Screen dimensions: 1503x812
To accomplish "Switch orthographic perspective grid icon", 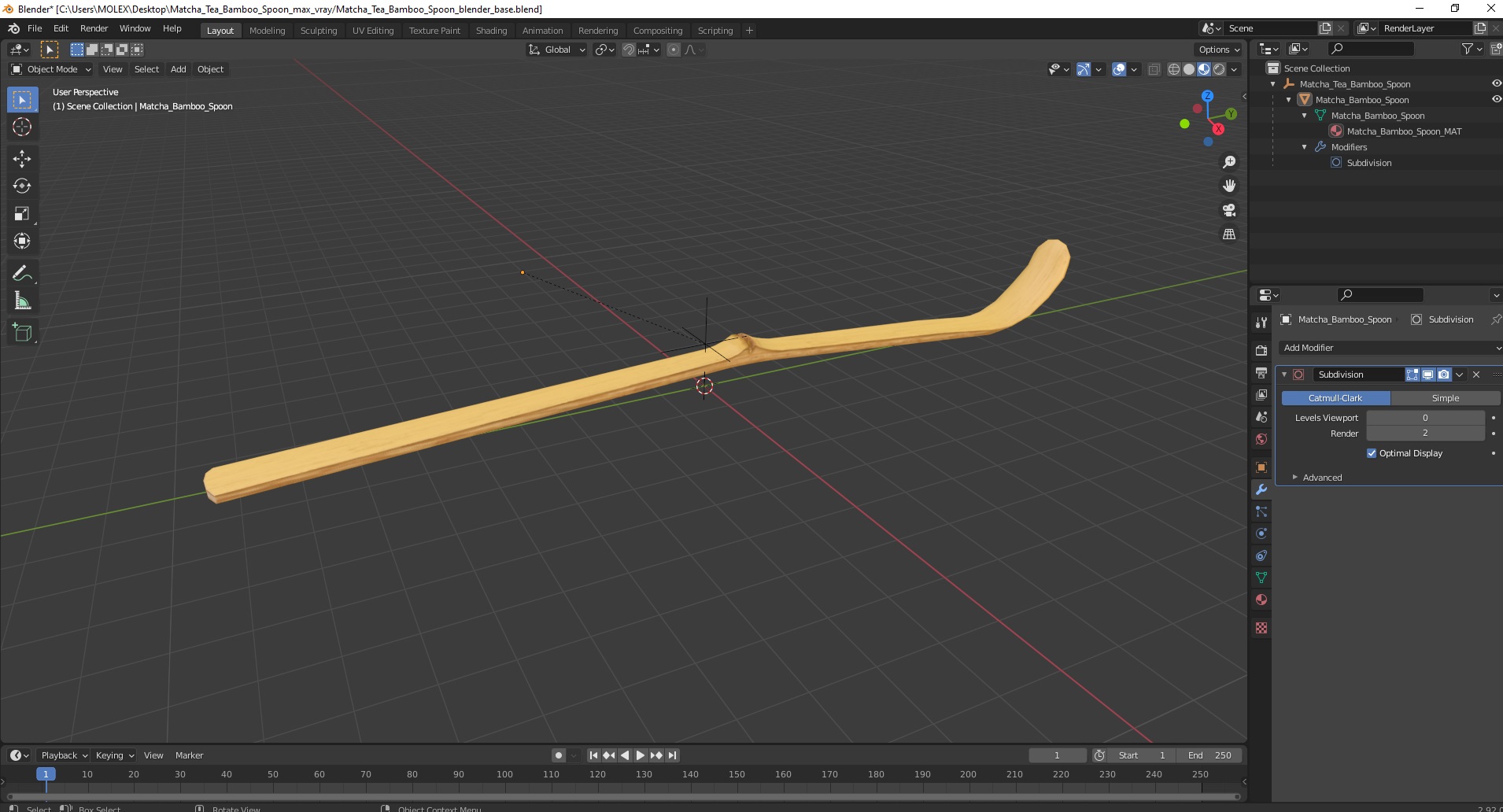I will click(1229, 234).
